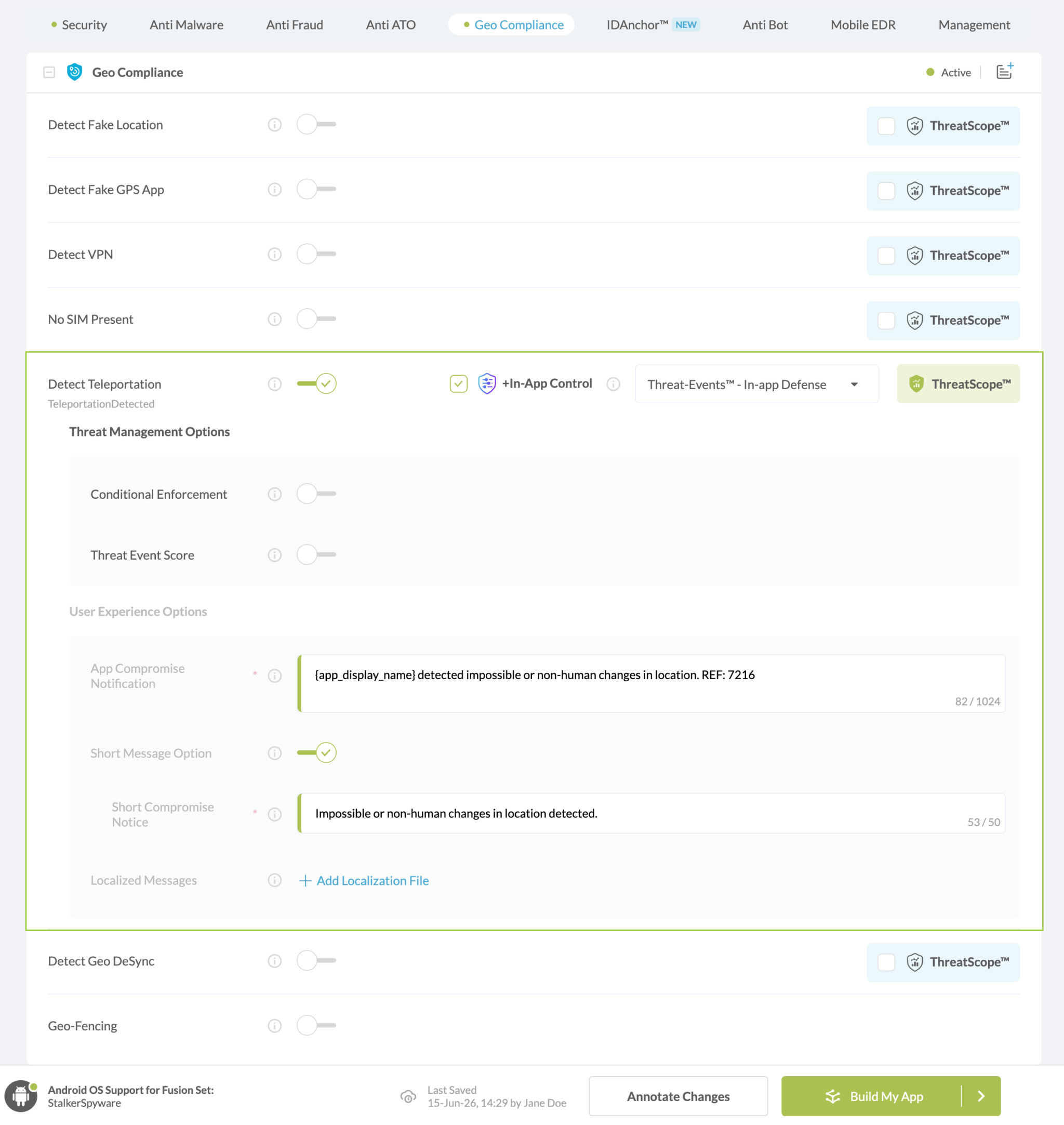Expand the Build My App arrow options
The image size is (1064, 1125).
coord(981,1096)
